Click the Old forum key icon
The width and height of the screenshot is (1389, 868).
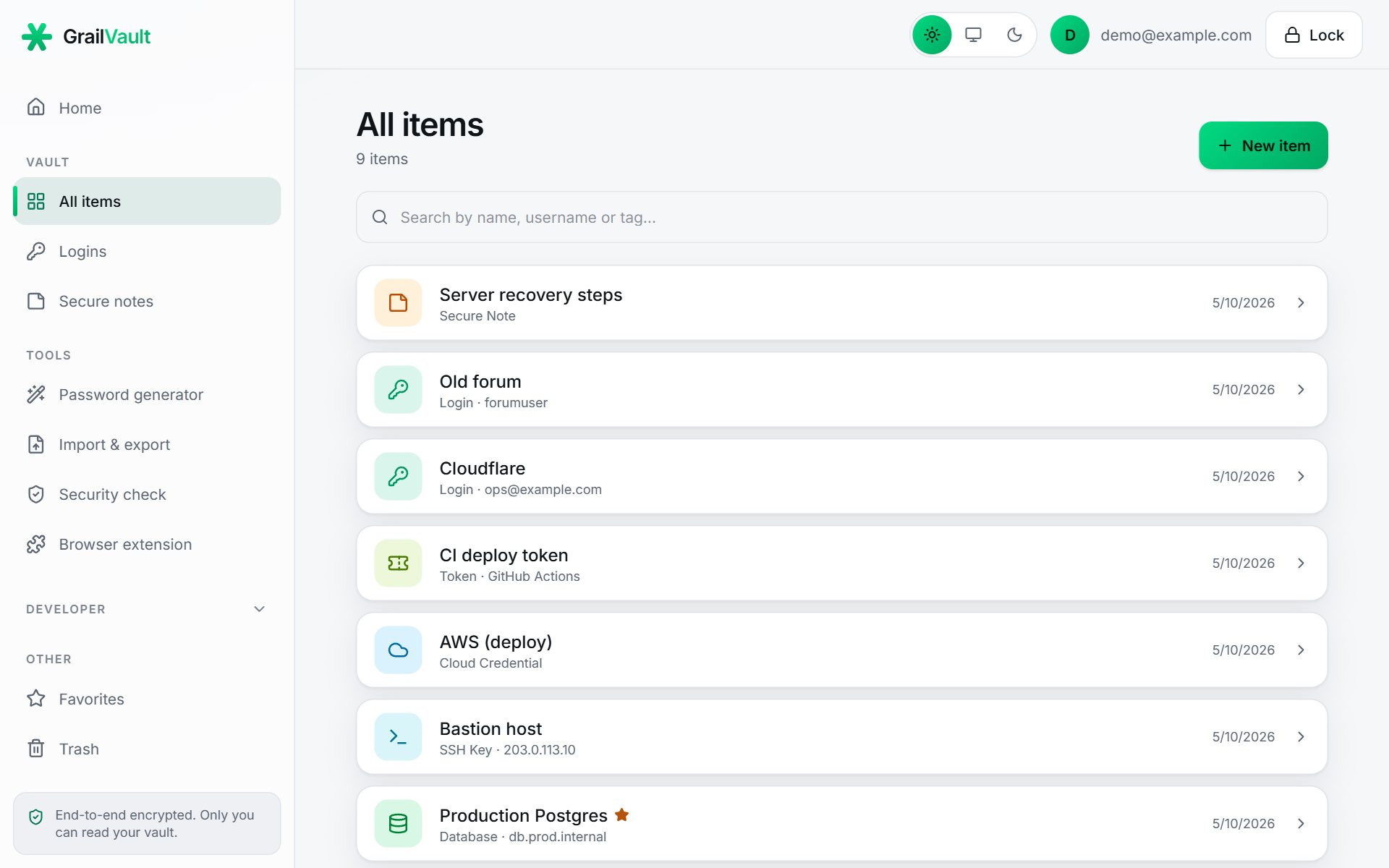click(398, 389)
